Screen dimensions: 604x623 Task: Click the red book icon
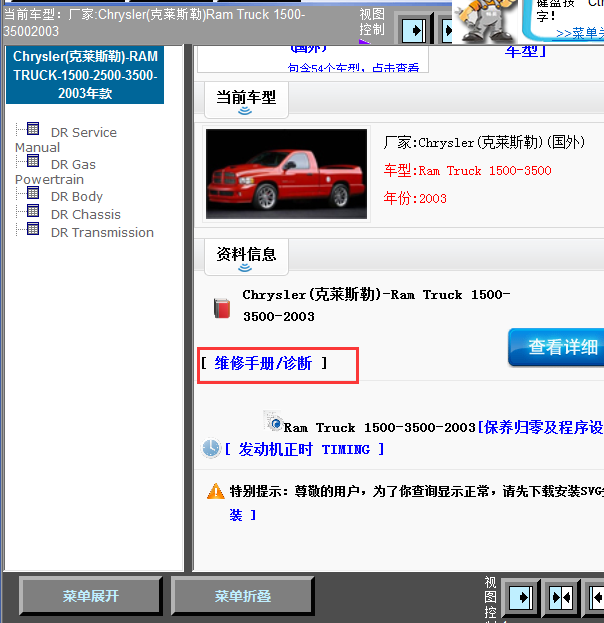tap(222, 308)
